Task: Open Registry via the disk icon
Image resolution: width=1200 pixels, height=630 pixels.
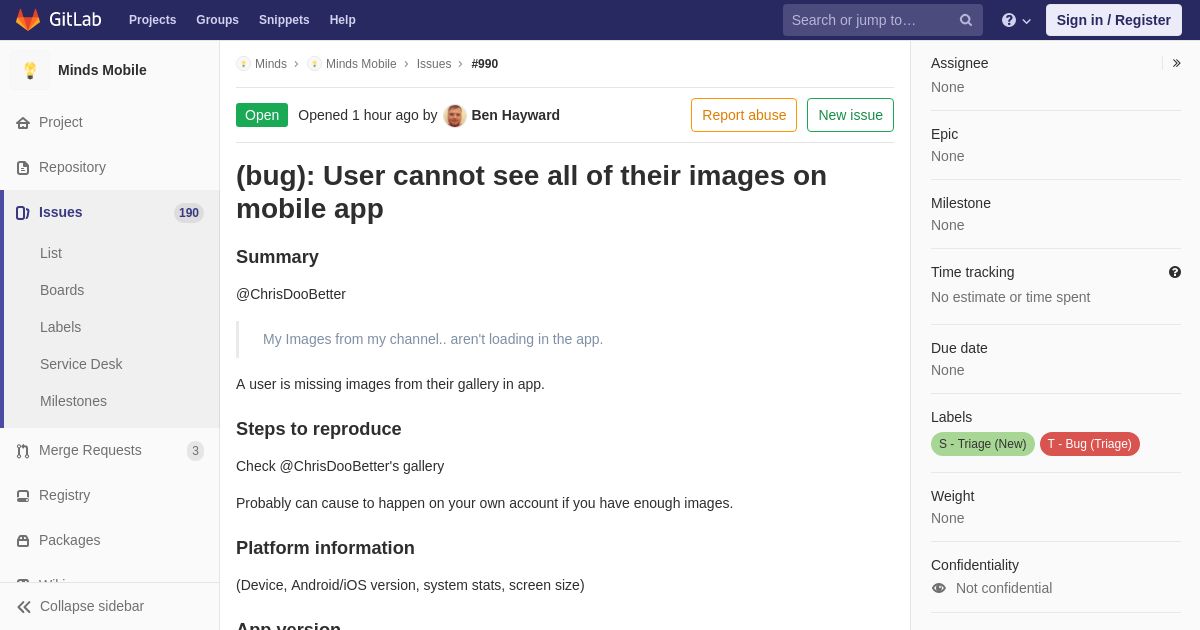Action: [23, 496]
